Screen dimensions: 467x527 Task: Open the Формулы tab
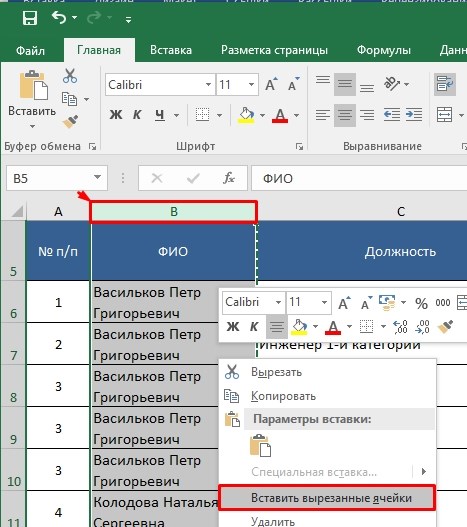pos(384,50)
